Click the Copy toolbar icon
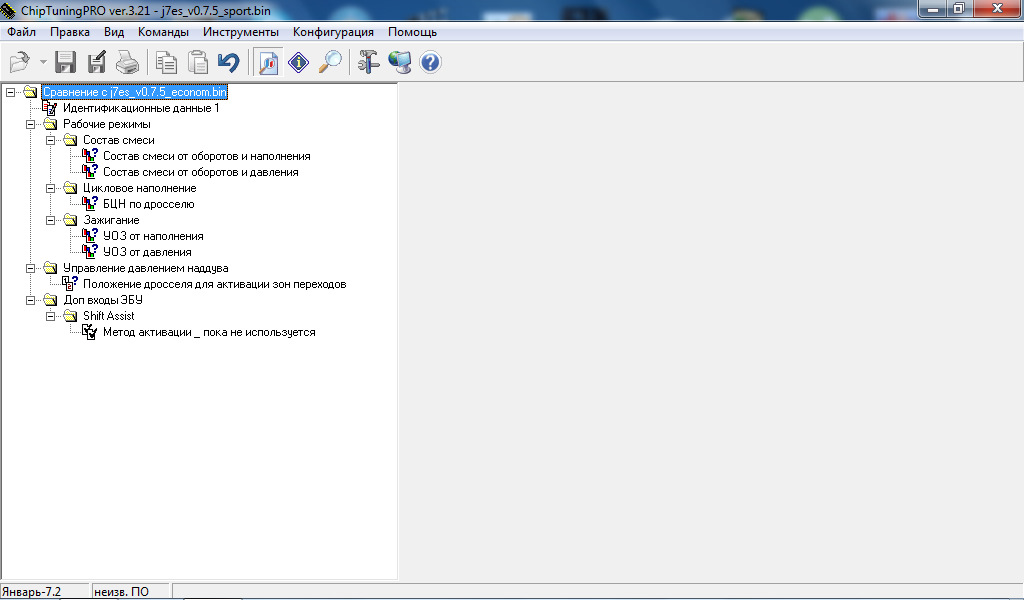The height and width of the screenshot is (600, 1024). 167,62
